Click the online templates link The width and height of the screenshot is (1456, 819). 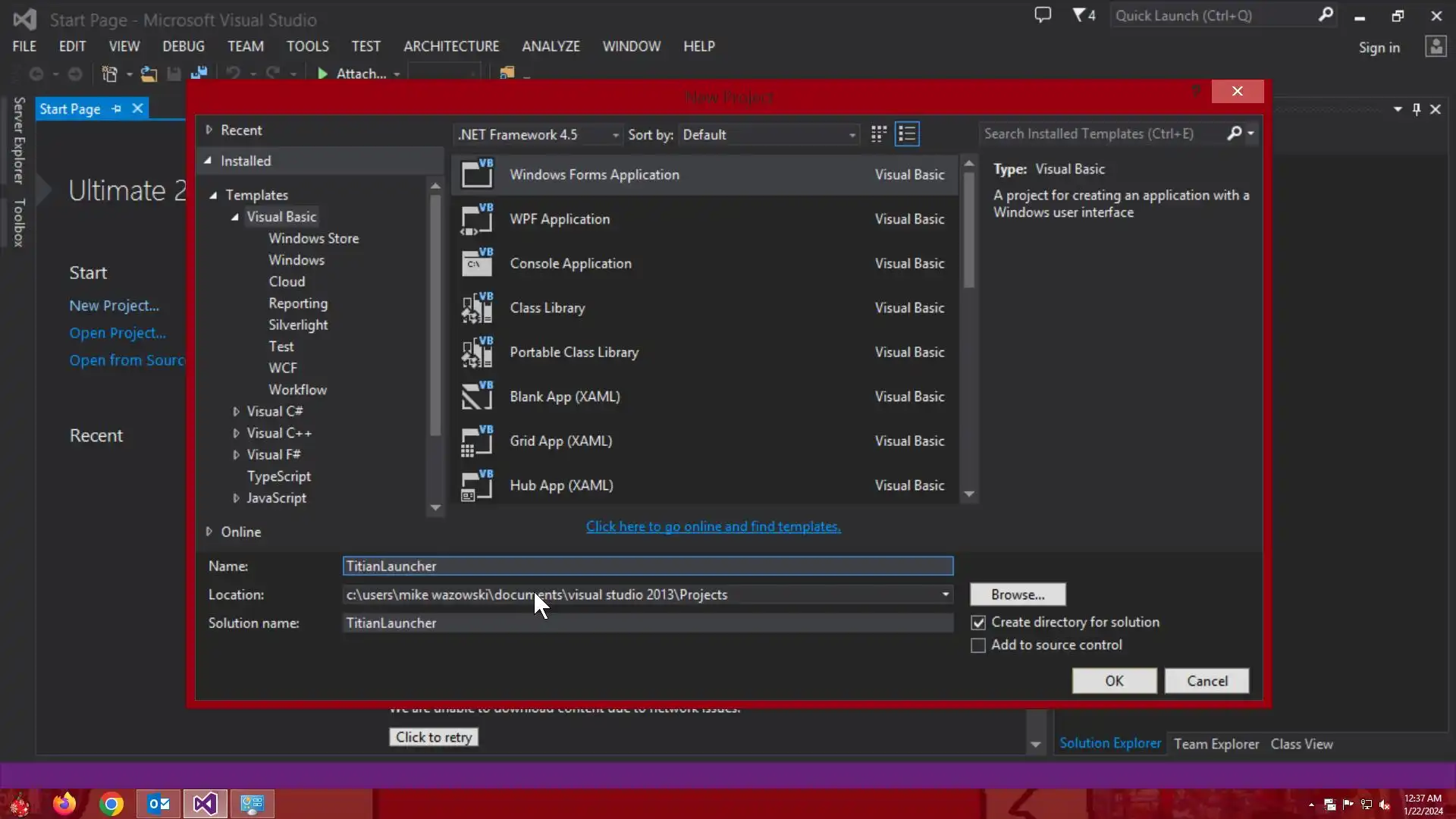click(x=713, y=526)
